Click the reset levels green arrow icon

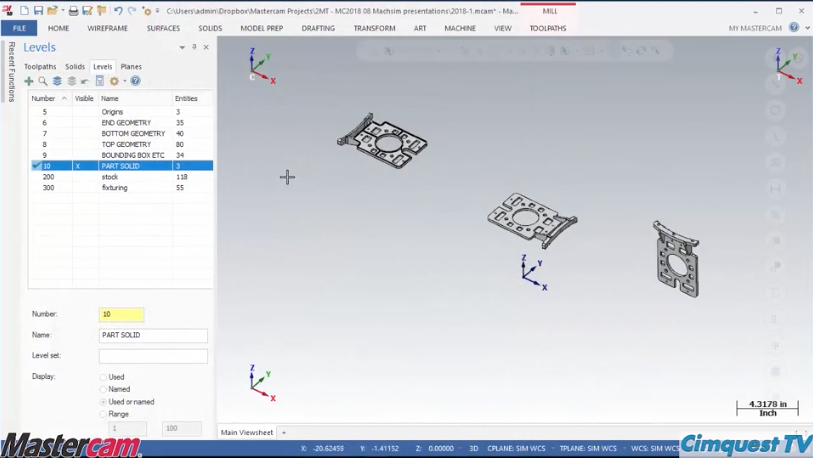(x=85, y=81)
